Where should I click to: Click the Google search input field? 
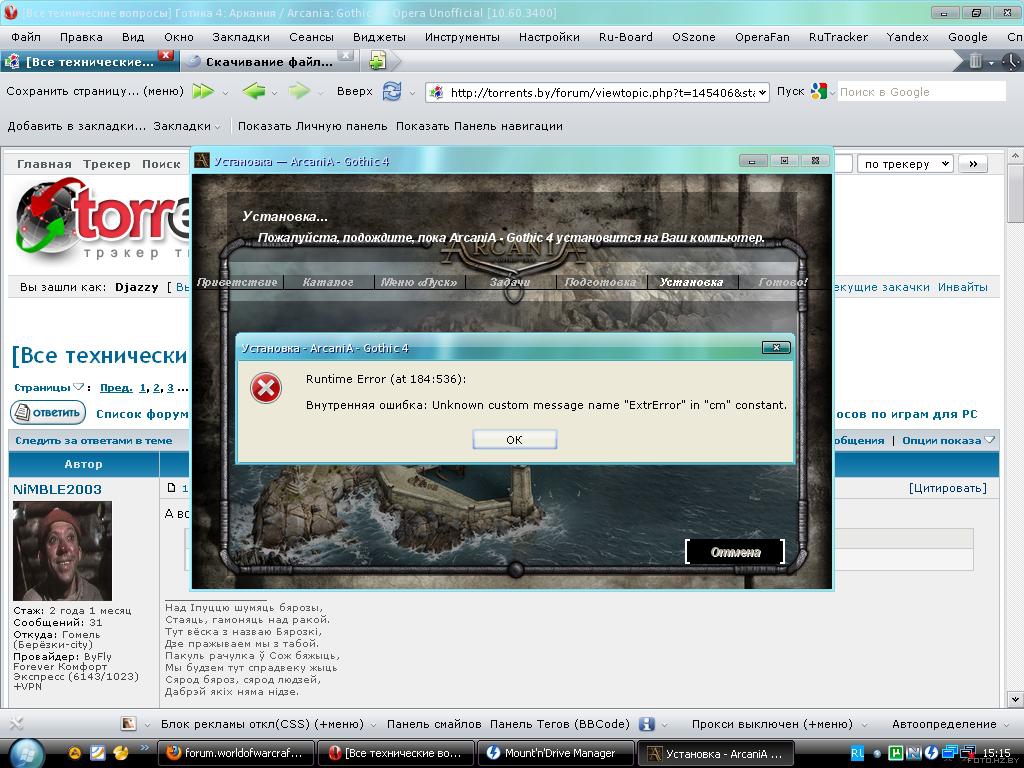pyautogui.click(x=921, y=91)
